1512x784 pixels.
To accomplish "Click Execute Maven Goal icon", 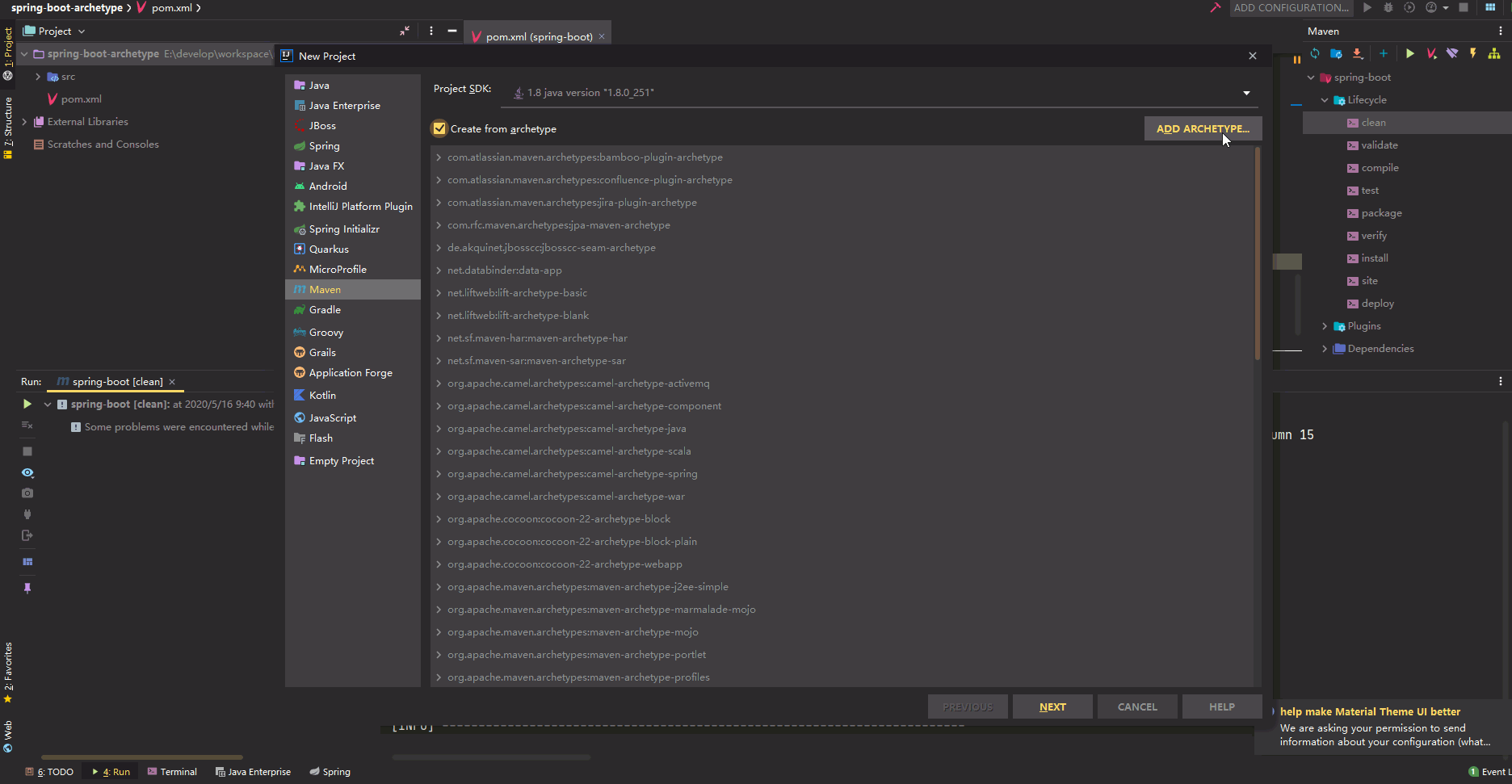I will point(1431,53).
